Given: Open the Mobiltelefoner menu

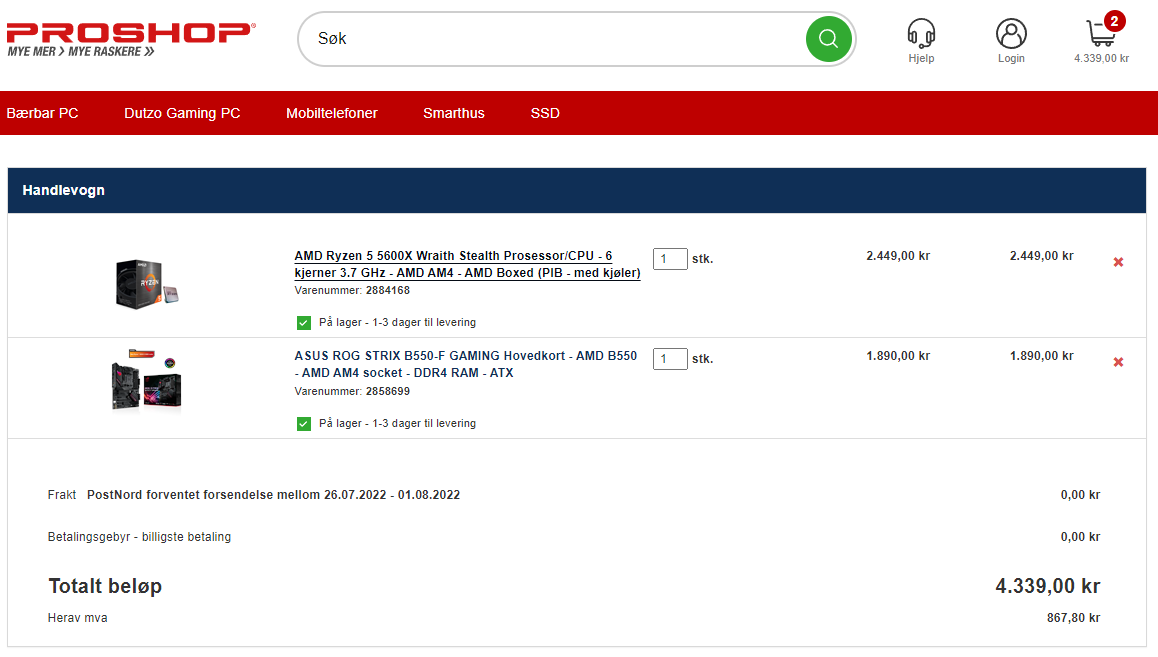Looking at the screenshot, I should pos(332,113).
